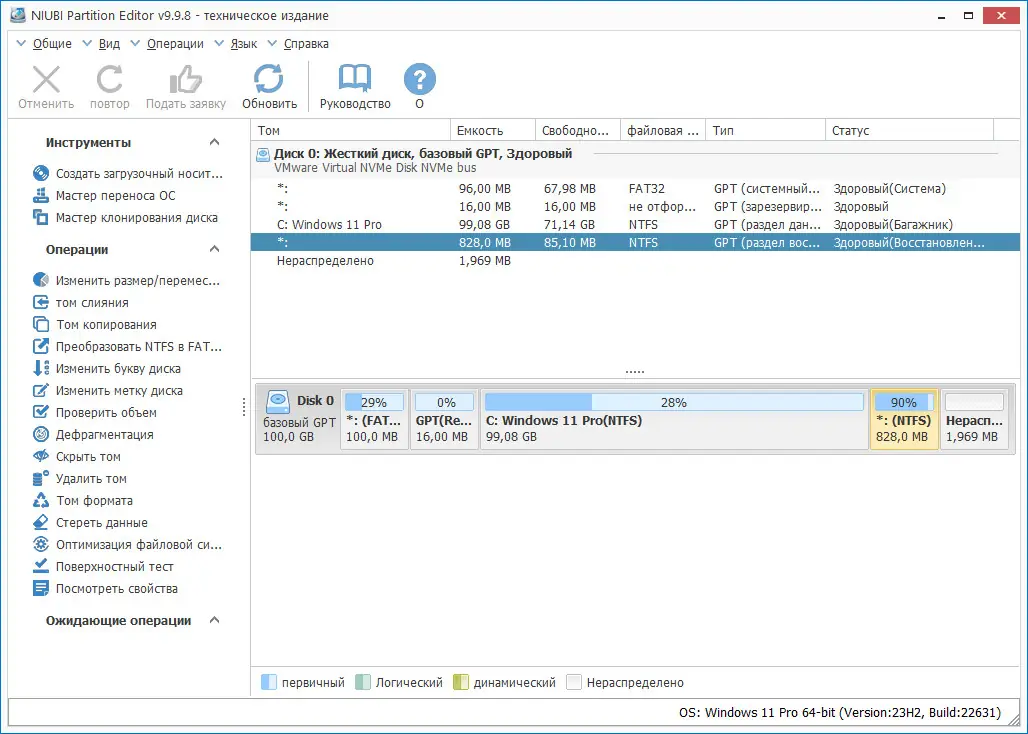
Task: Click Создать загрузочный носитель disc icon
Action: point(41,174)
